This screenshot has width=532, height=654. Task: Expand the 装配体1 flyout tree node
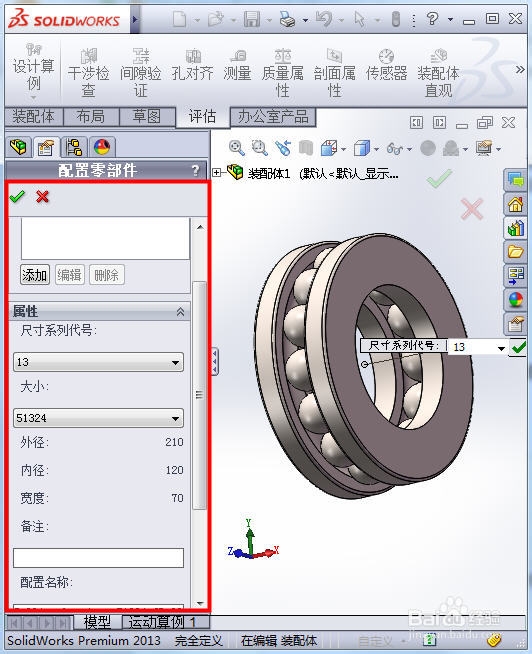coord(217,172)
